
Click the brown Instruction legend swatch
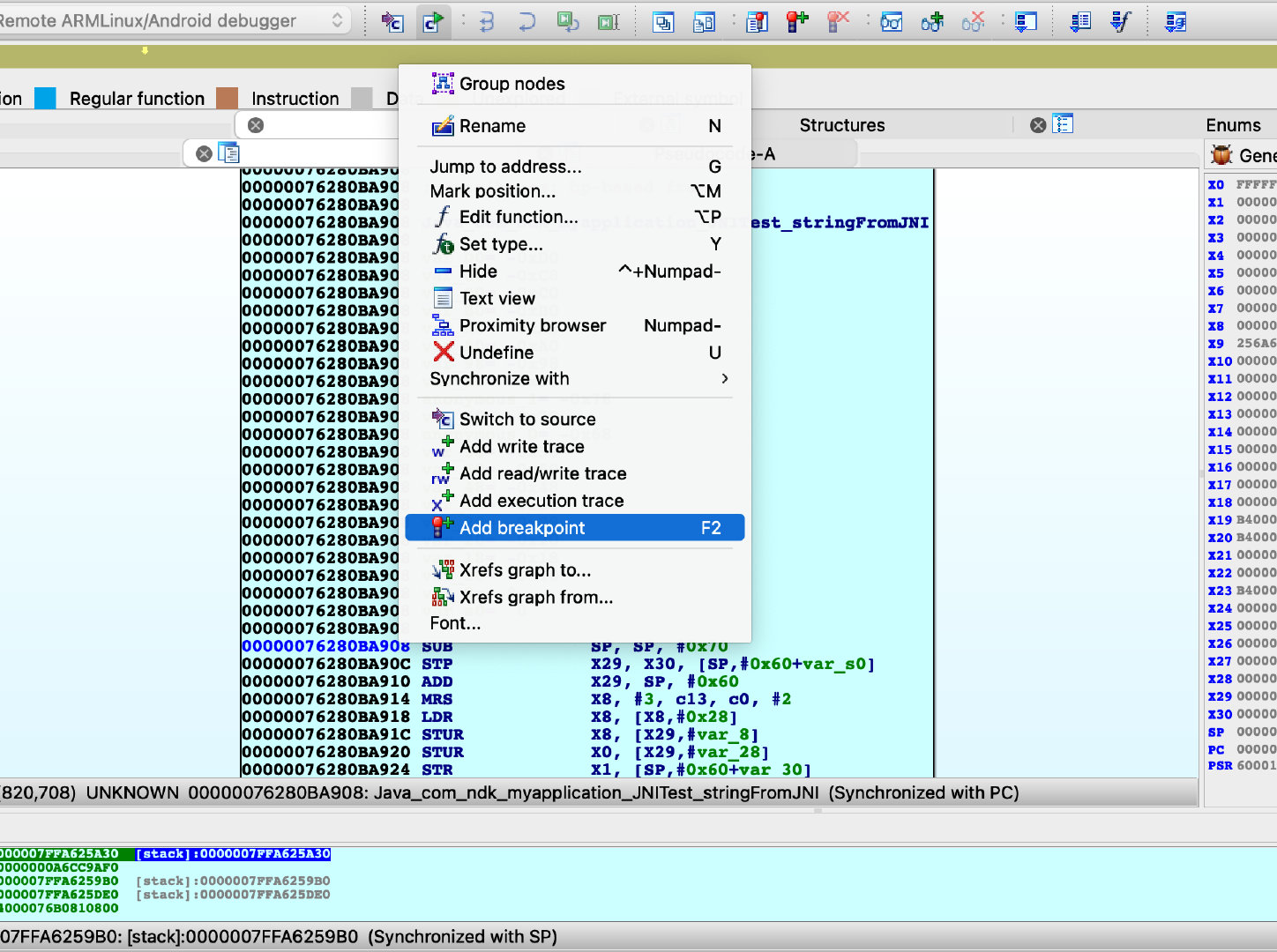[227, 98]
